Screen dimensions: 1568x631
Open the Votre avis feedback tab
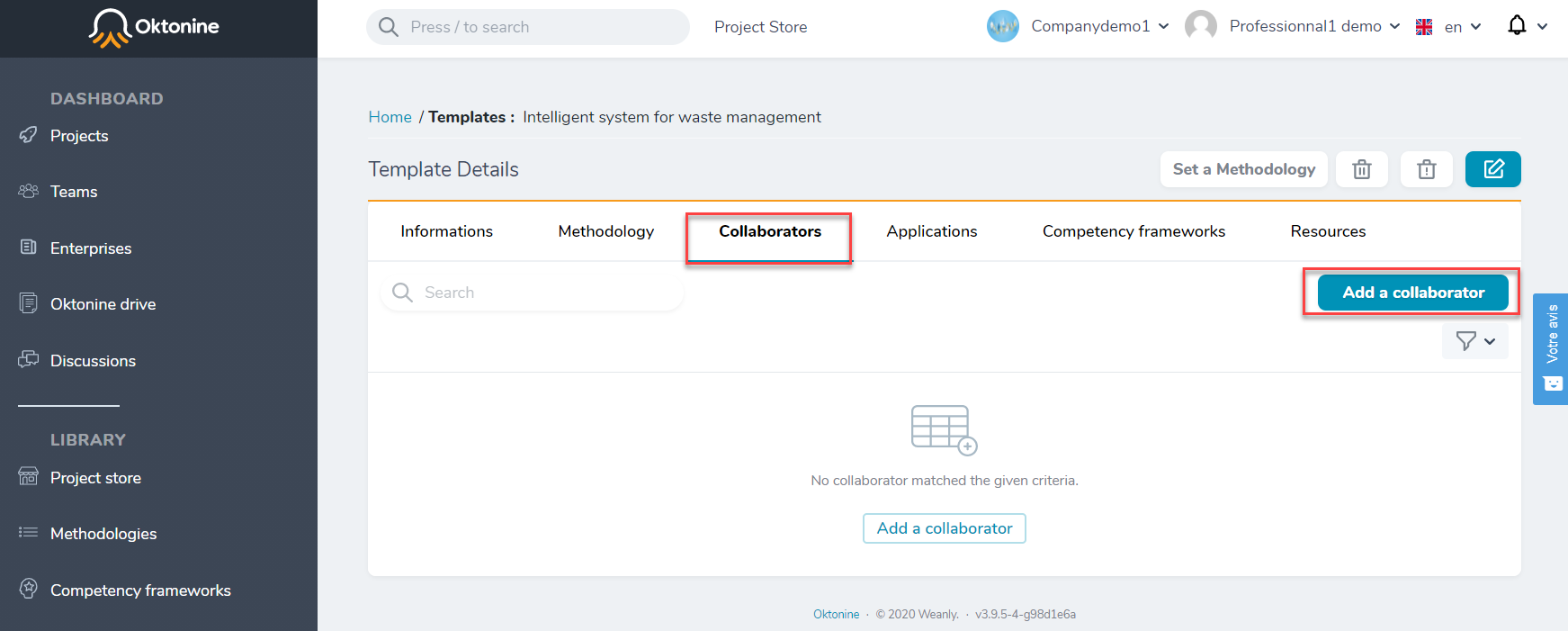point(1551,349)
